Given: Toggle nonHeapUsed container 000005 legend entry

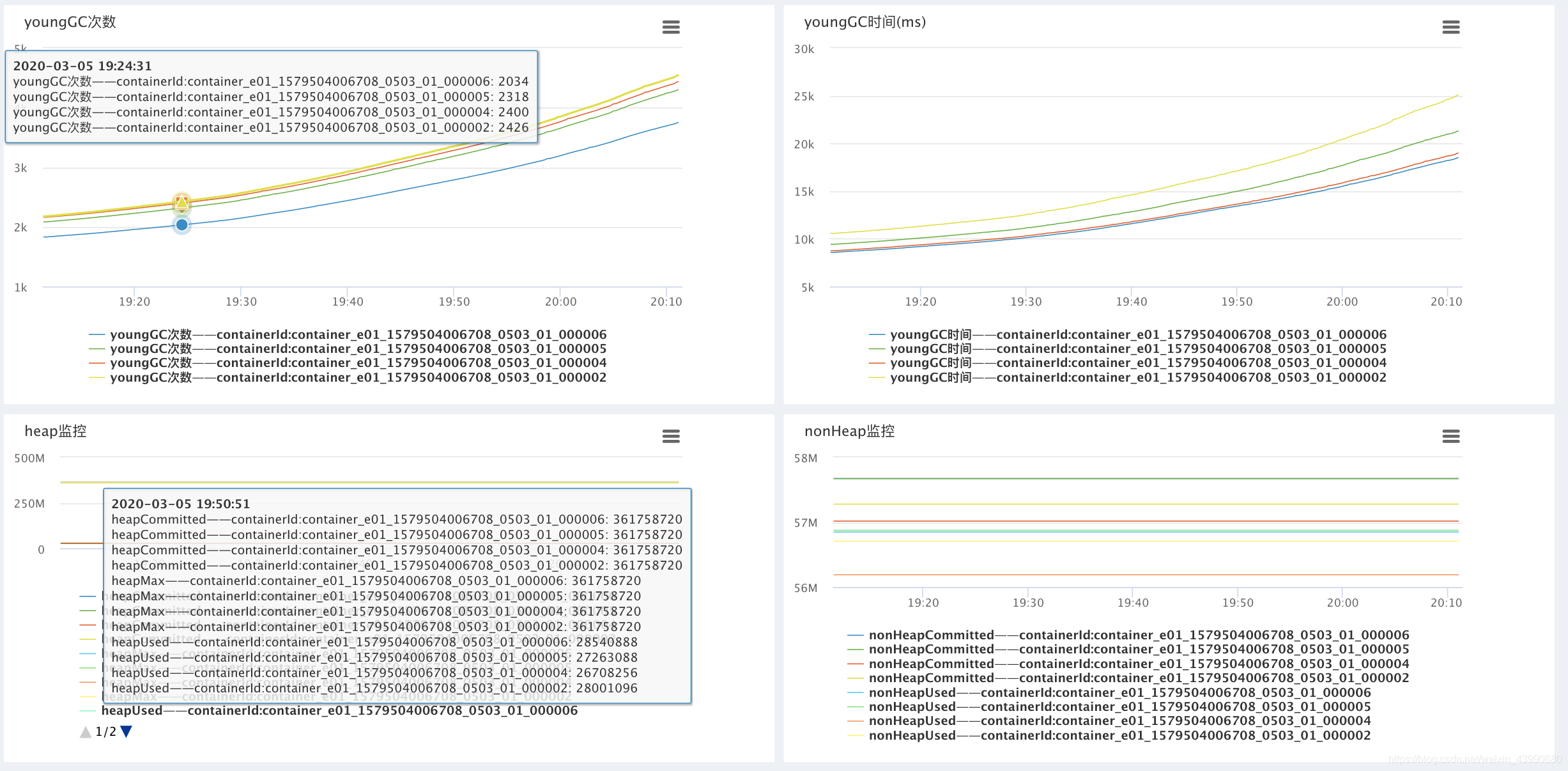Looking at the screenshot, I should click(x=1109, y=706).
